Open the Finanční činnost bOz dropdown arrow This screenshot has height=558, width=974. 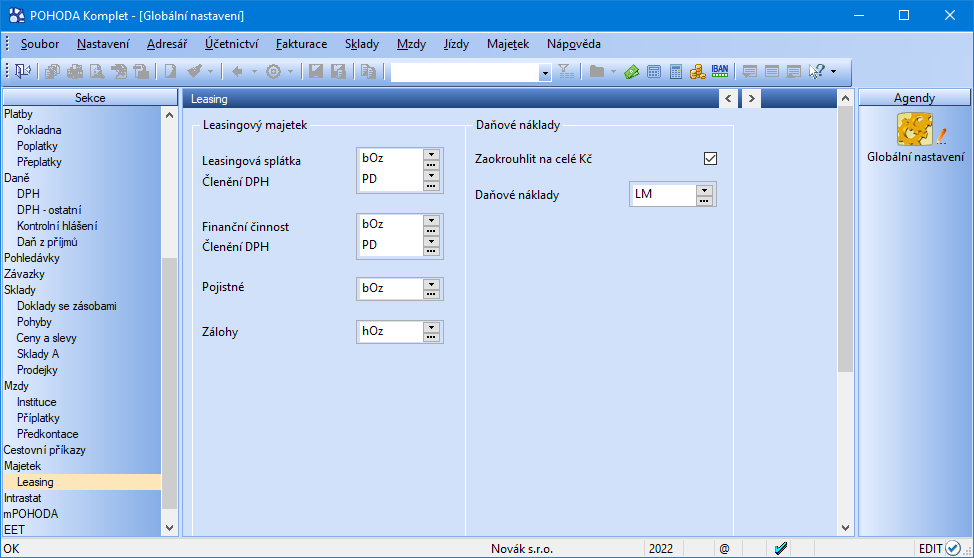click(x=431, y=221)
